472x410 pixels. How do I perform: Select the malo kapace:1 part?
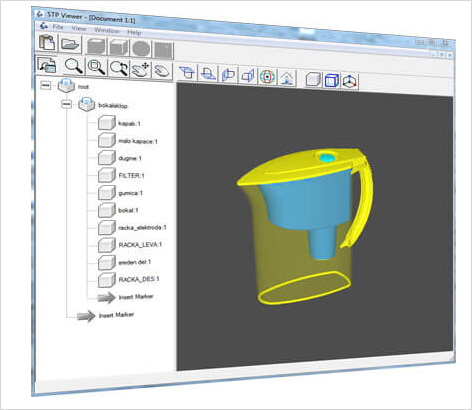point(138,141)
